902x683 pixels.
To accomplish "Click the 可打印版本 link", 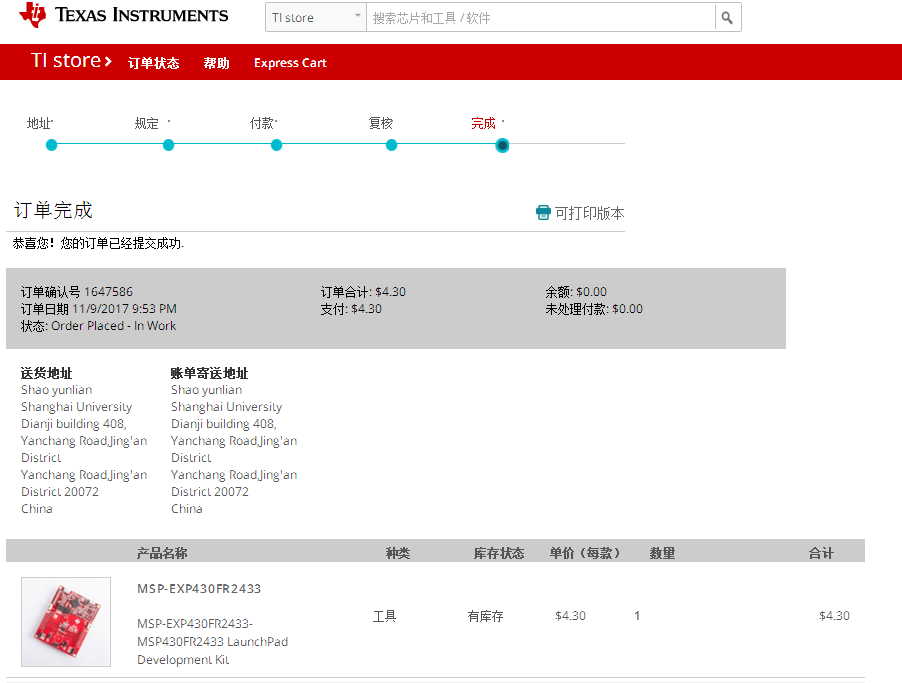I will pos(589,213).
